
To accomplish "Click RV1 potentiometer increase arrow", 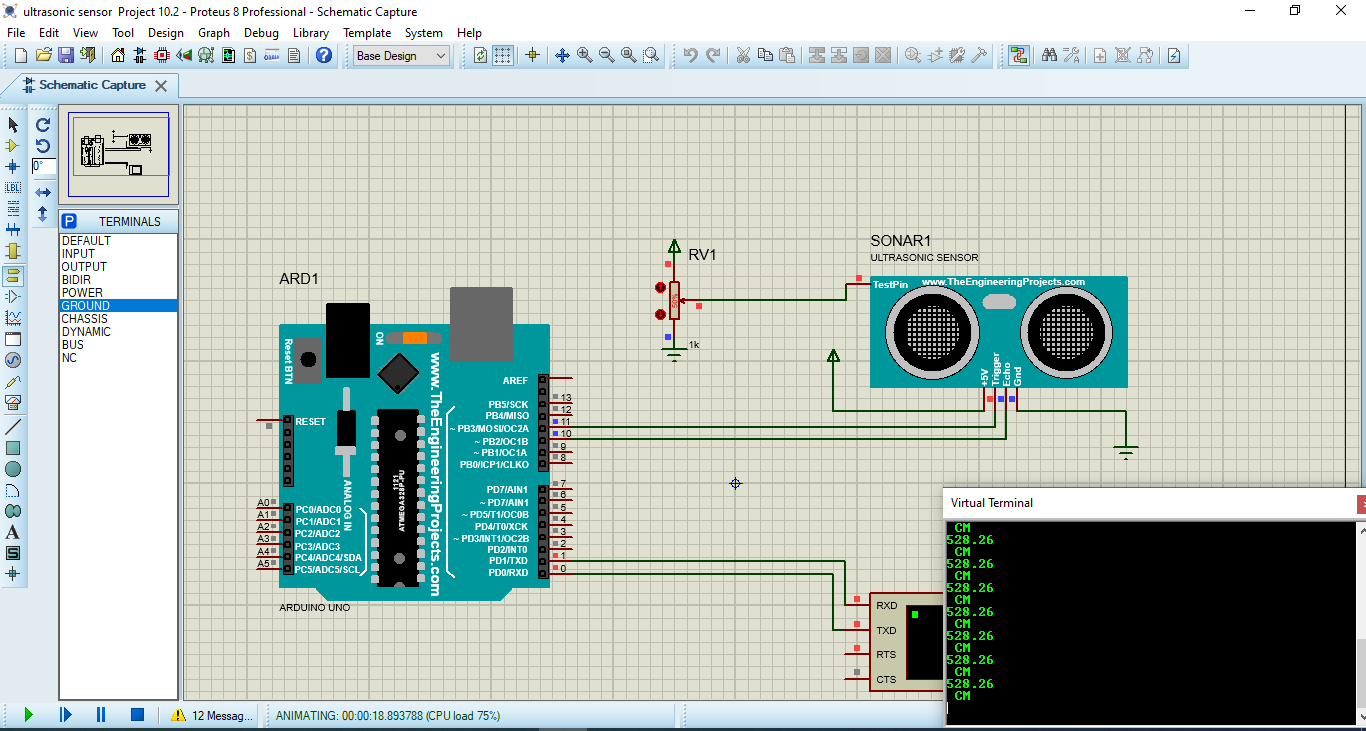I will point(660,287).
